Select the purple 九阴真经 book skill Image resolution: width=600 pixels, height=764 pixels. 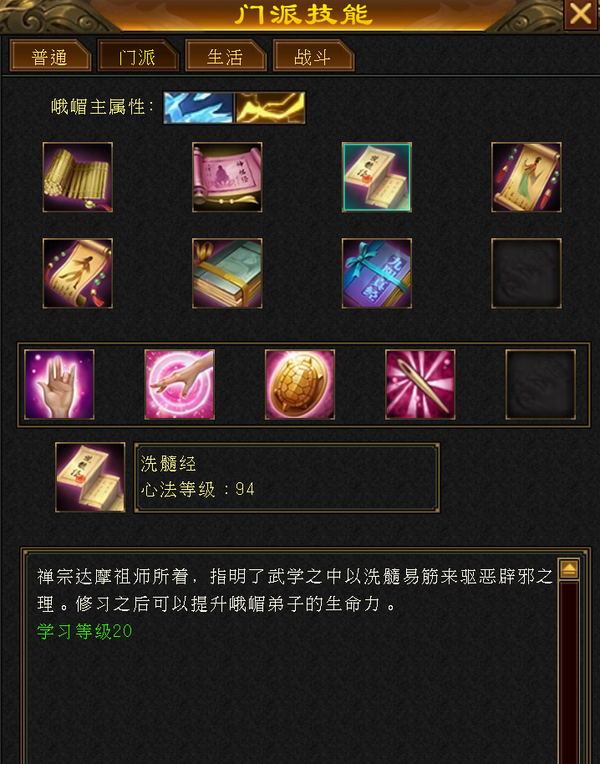[377, 273]
